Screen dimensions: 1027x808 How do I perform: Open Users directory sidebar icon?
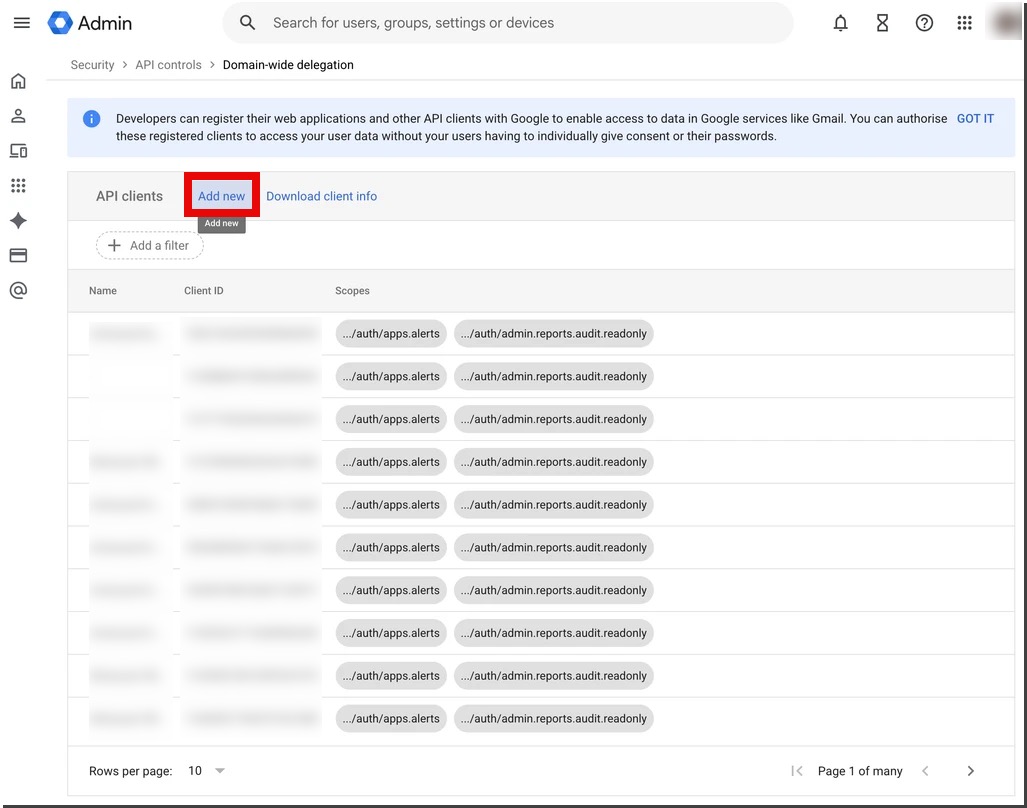tap(18, 116)
